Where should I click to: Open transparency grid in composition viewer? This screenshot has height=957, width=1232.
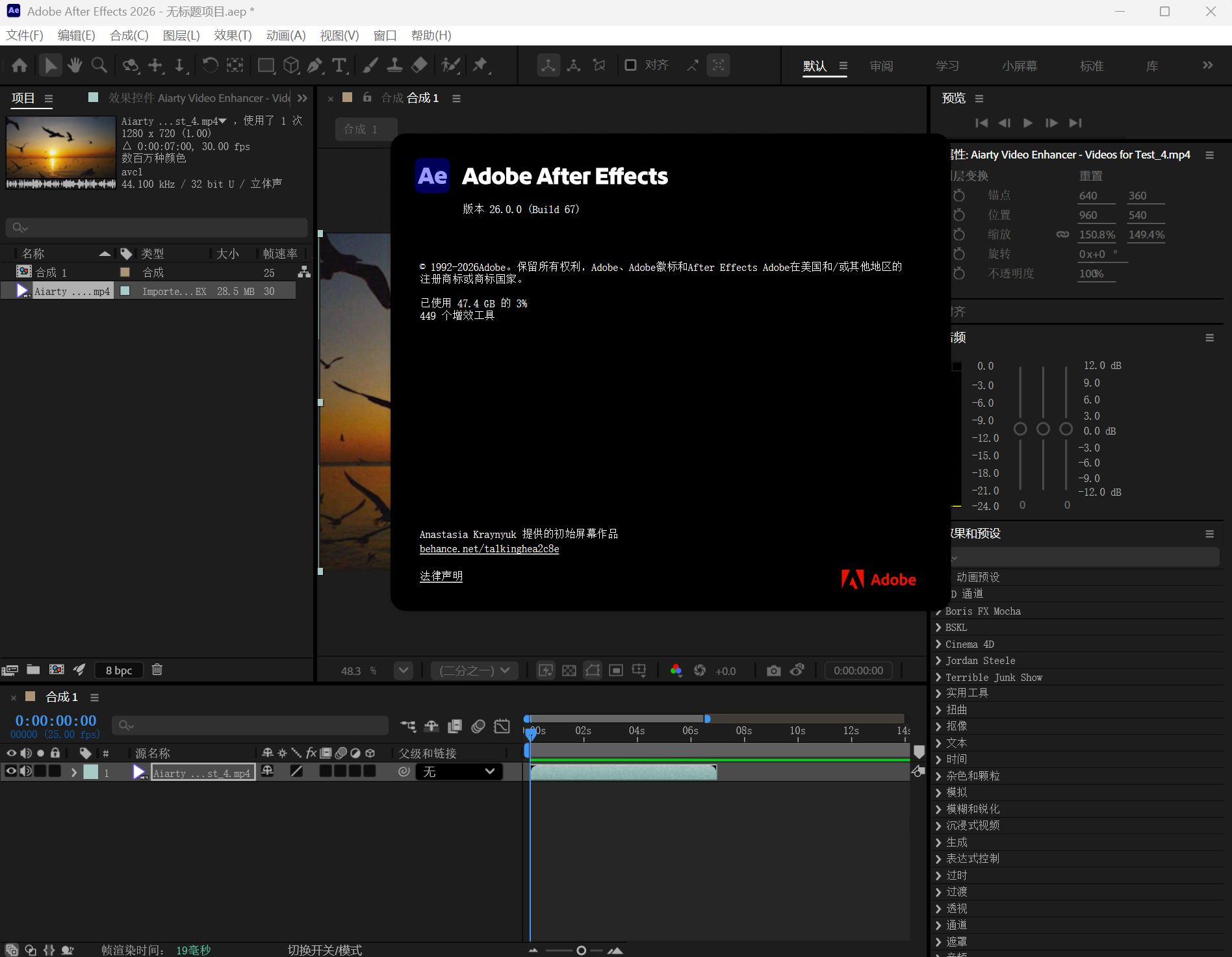click(569, 670)
